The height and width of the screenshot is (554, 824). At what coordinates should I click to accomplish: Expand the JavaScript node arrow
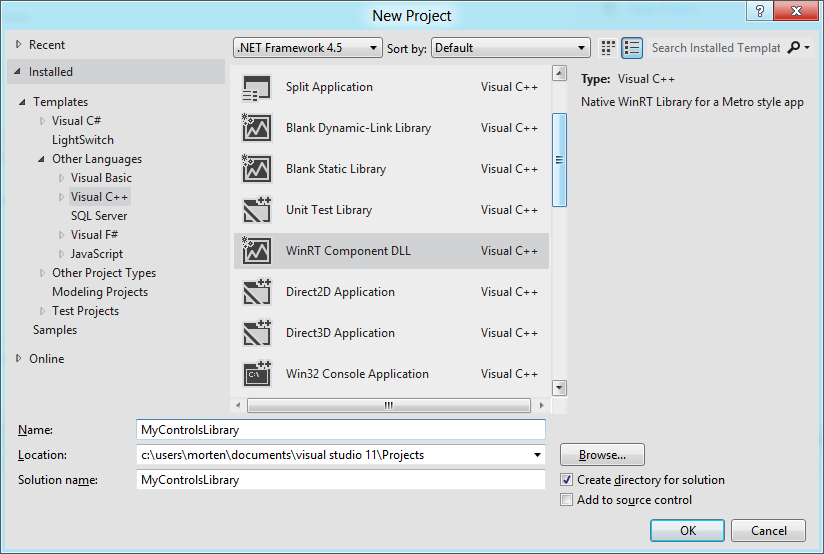[61, 254]
